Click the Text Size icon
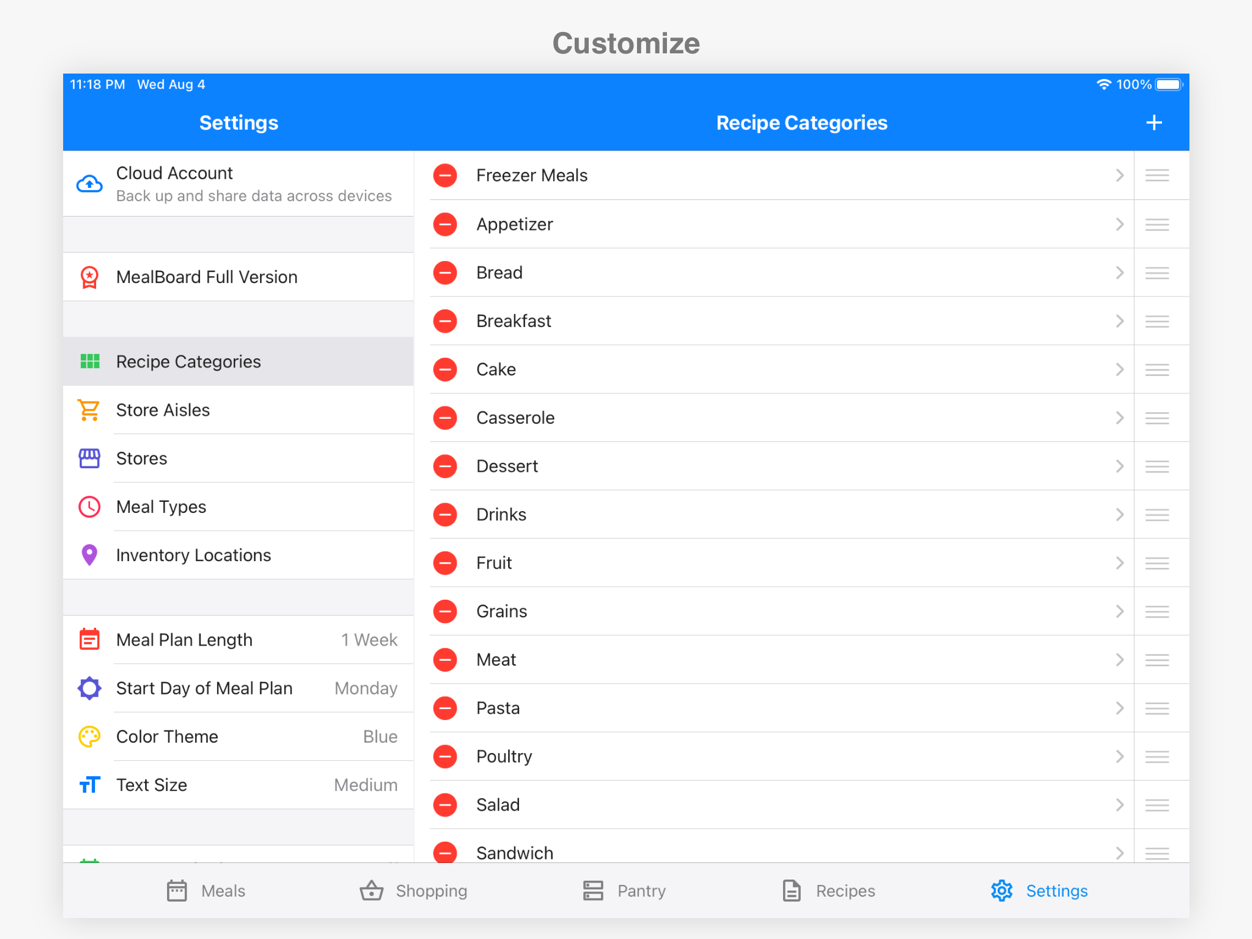Image resolution: width=1252 pixels, height=939 pixels. [x=90, y=785]
